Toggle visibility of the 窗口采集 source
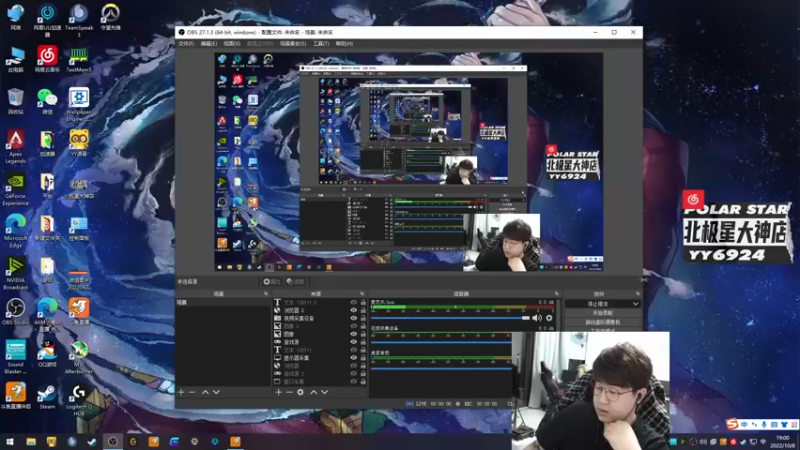The width and height of the screenshot is (800, 450). point(354,381)
